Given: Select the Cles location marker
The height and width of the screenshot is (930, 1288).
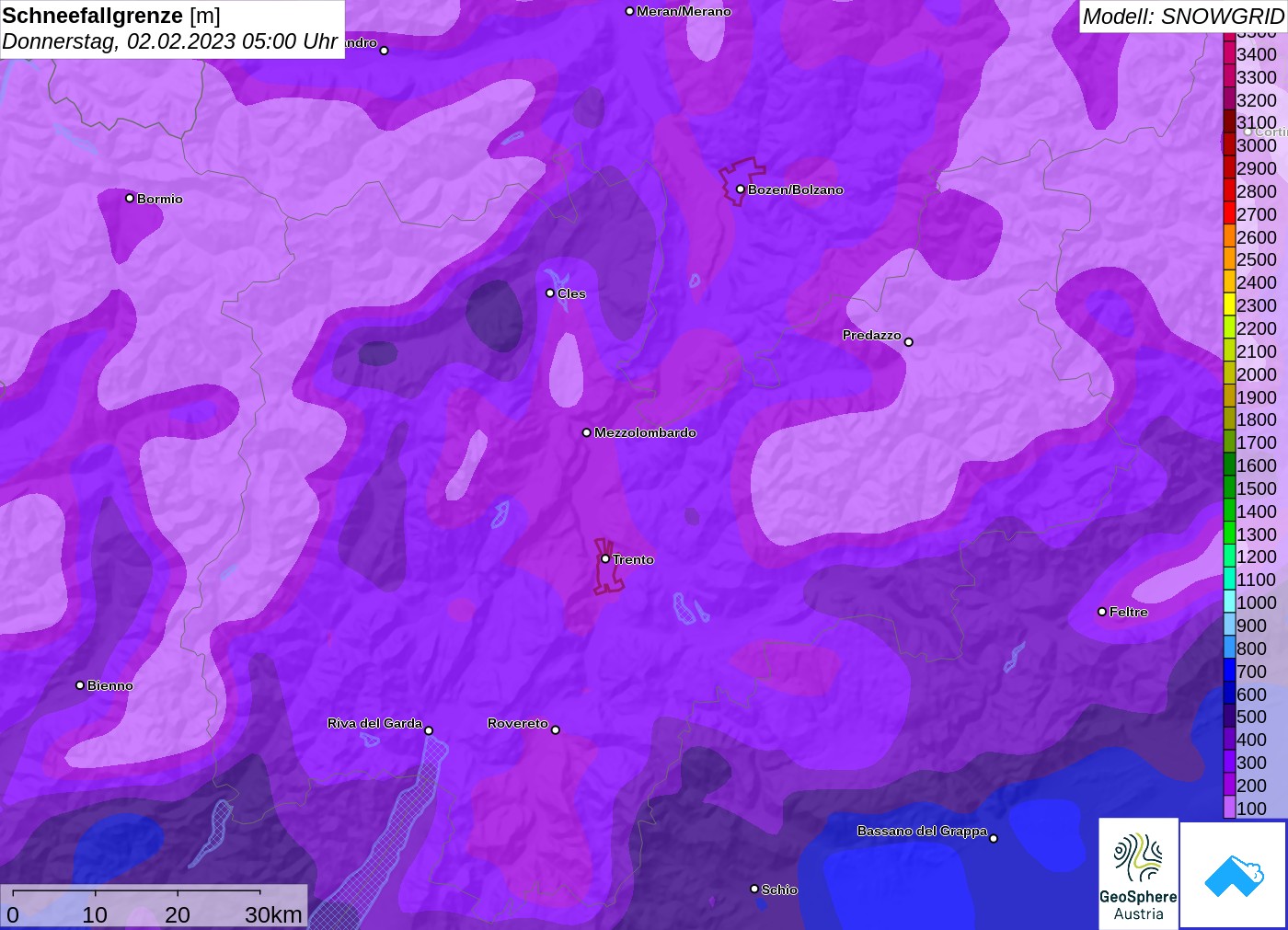Looking at the screenshot, I should click(x=550, y=293).
